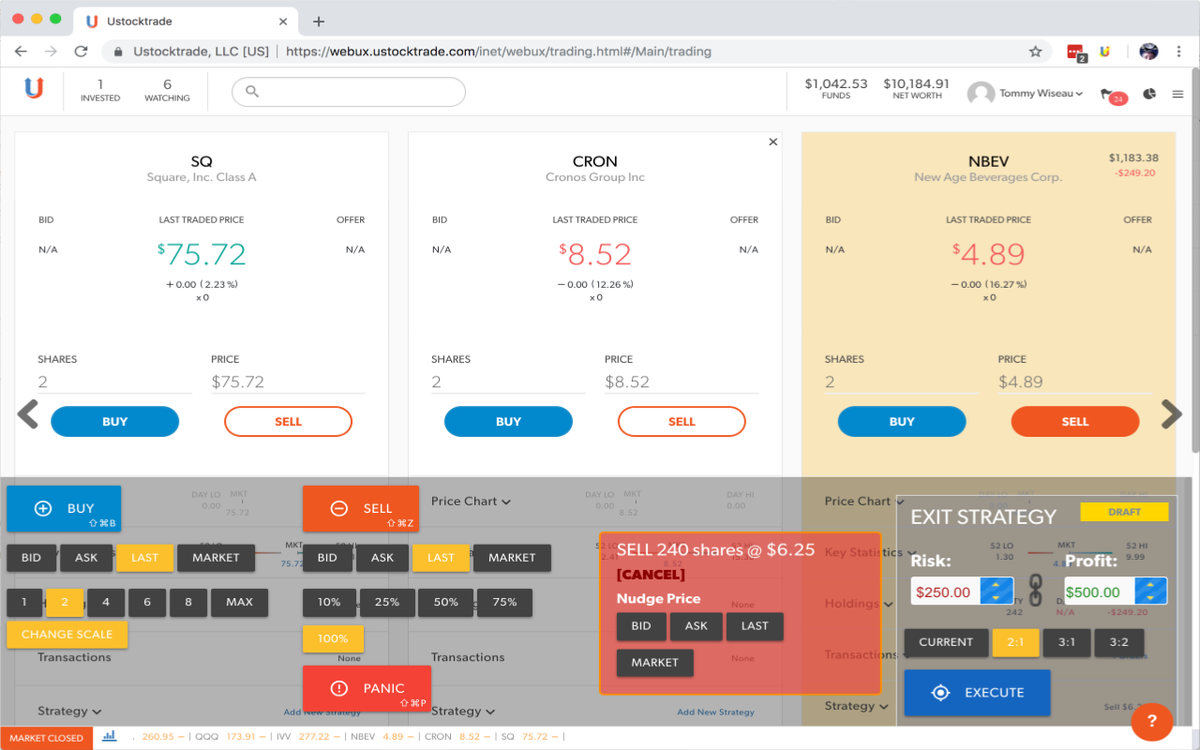Click SELL button on CRON card
This screenshot has height=750, width=1200.
pos(682,421)
